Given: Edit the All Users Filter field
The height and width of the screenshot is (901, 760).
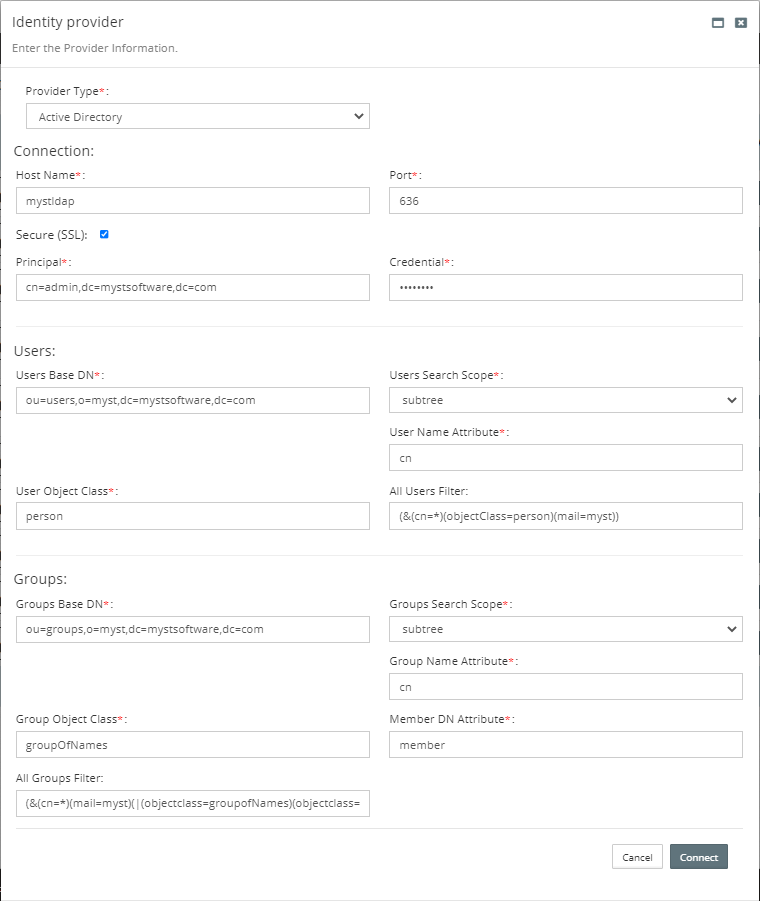Looking at the screenshot, I should click(x=565, y=516).
